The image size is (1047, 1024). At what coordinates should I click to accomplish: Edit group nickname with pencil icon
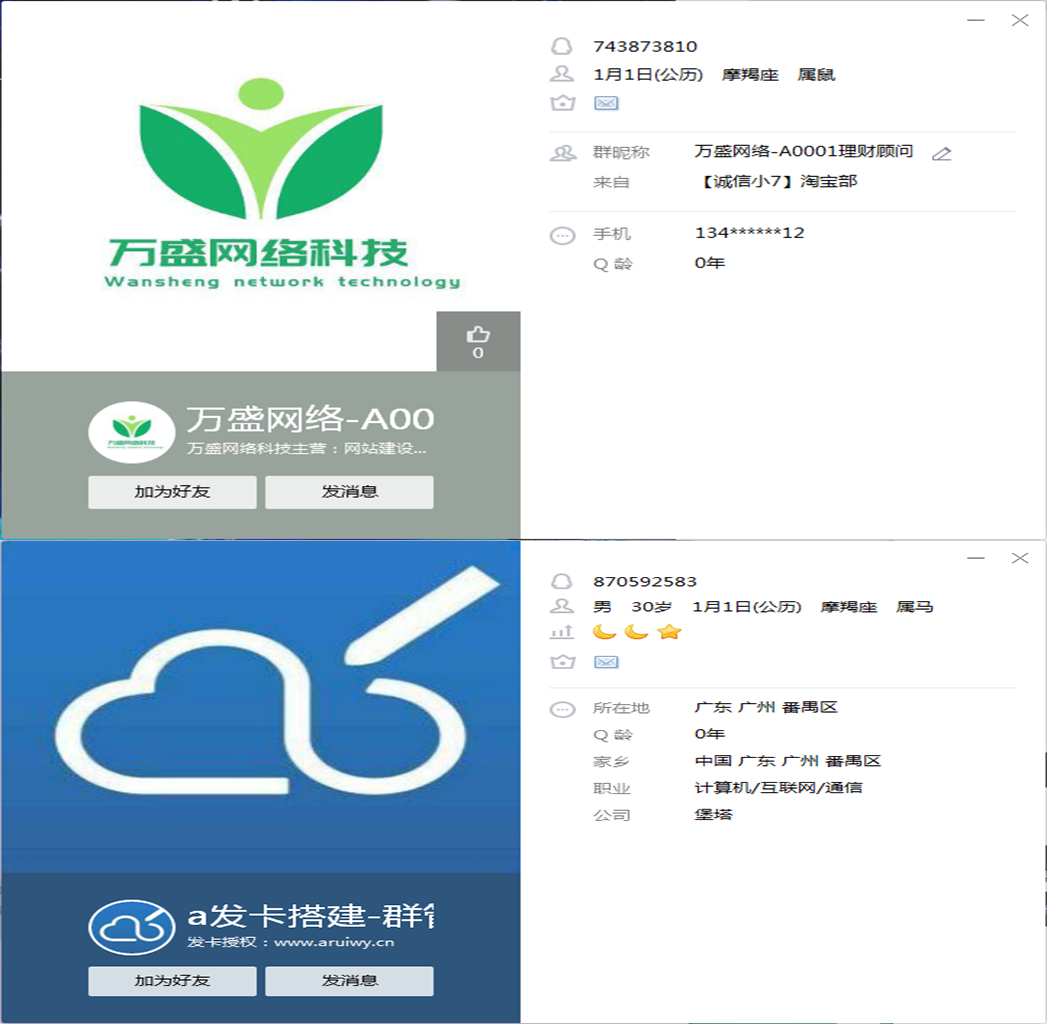941,154
